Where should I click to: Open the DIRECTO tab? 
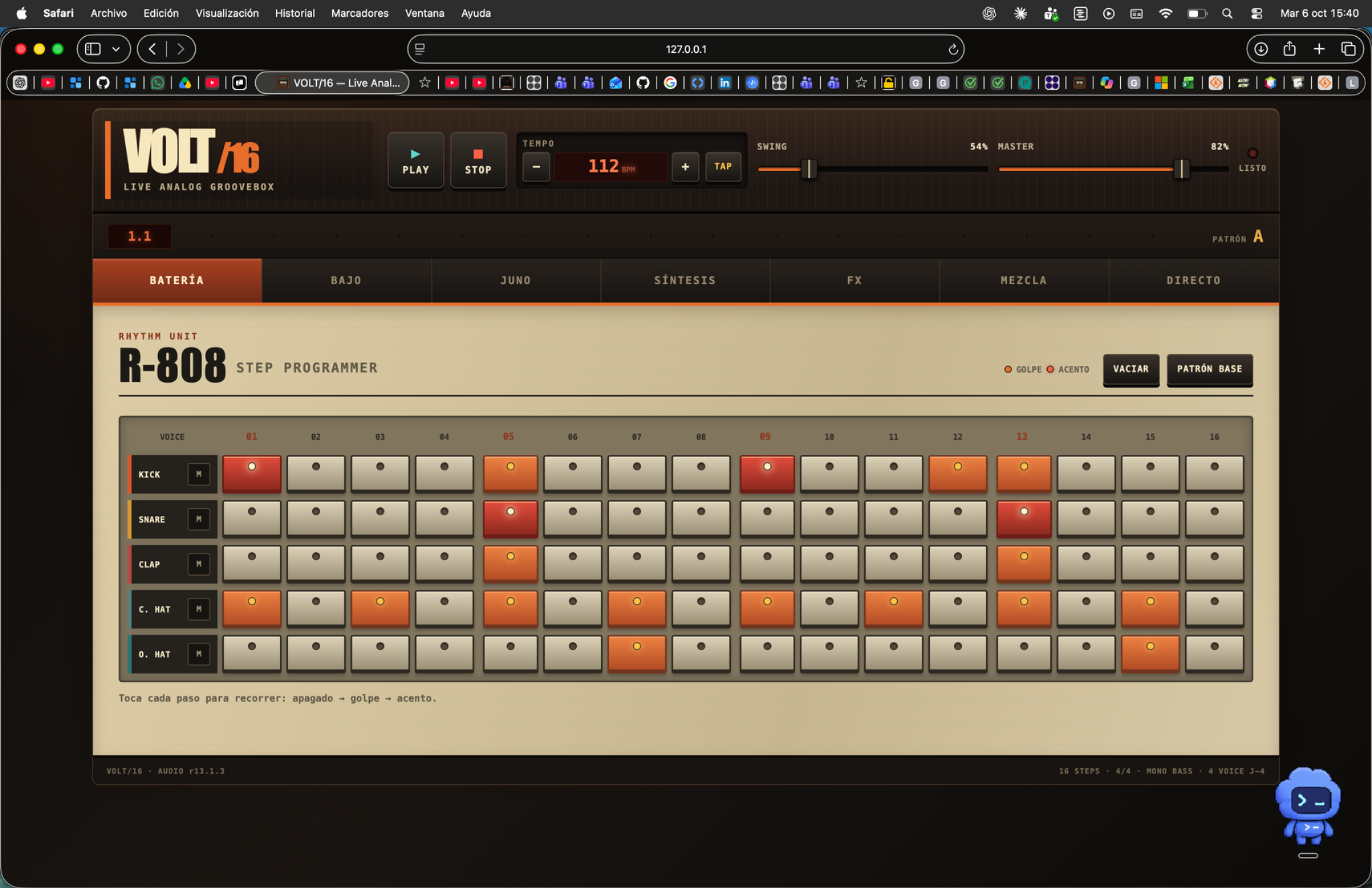pos(1193,280)
